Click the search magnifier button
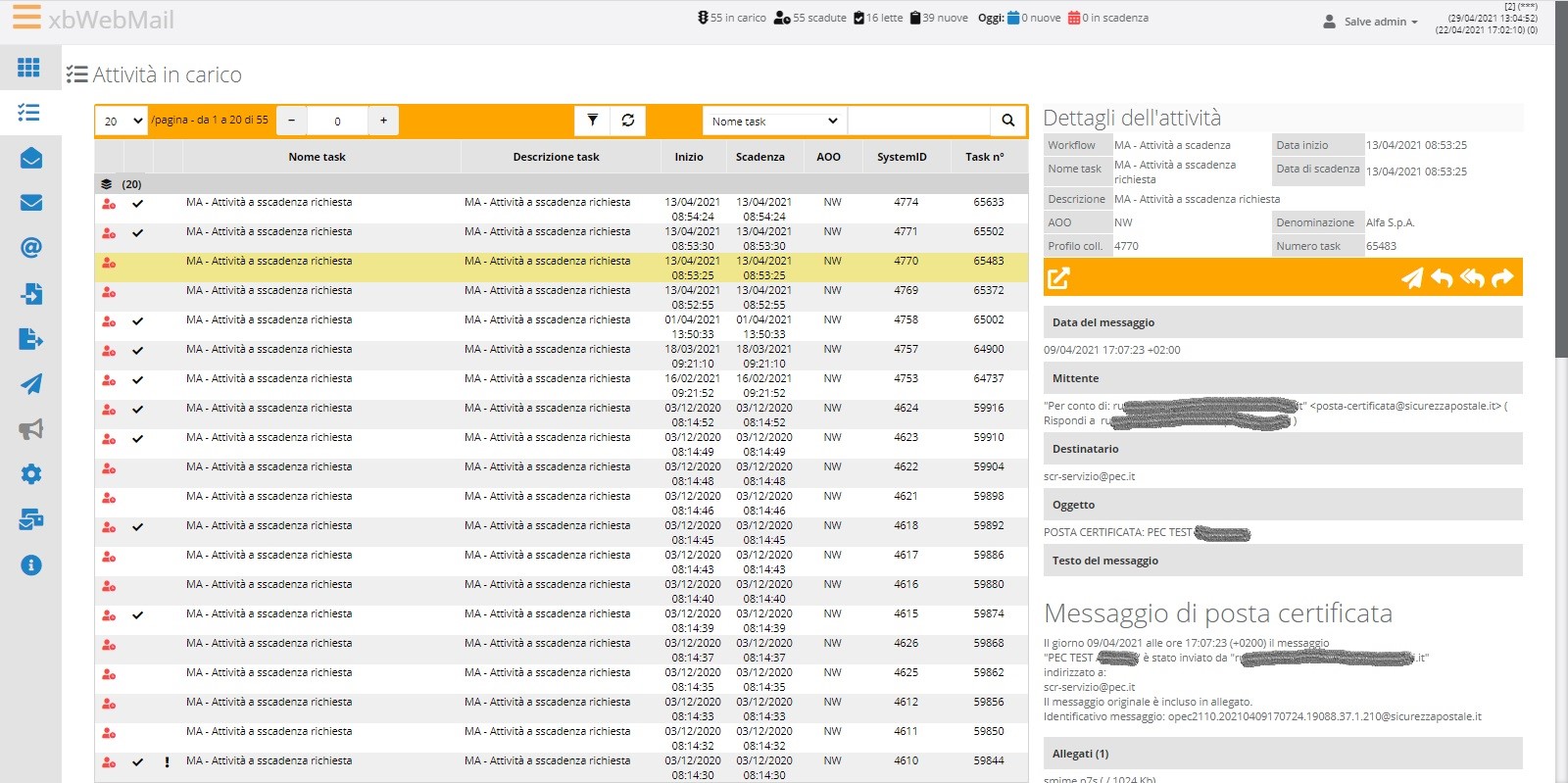Image resolution: width=1568 pixels, height=783 pixels. pos(1007,121)
